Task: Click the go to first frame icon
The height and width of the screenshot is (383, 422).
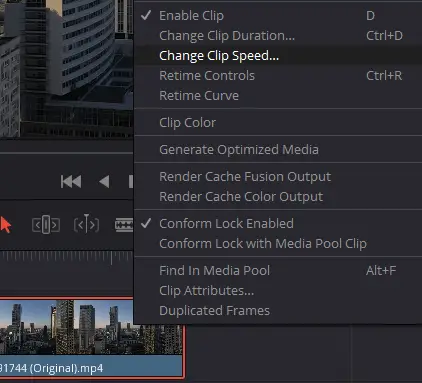Action: [x=71, y=182]
